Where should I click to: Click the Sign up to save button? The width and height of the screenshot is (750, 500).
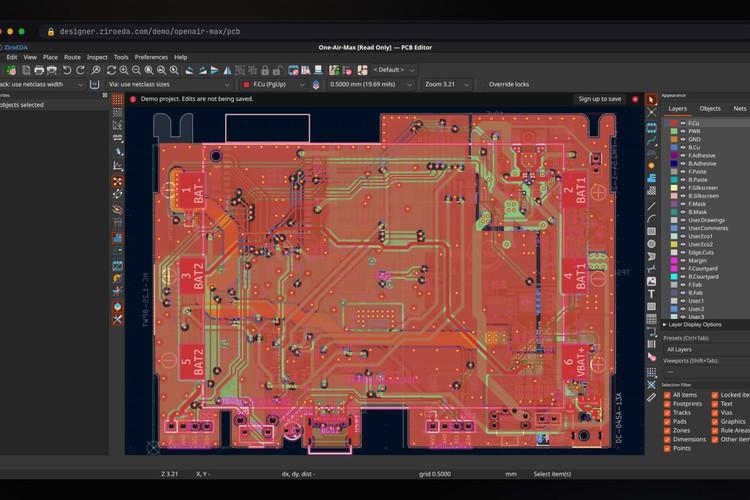(x=600, y=99)
